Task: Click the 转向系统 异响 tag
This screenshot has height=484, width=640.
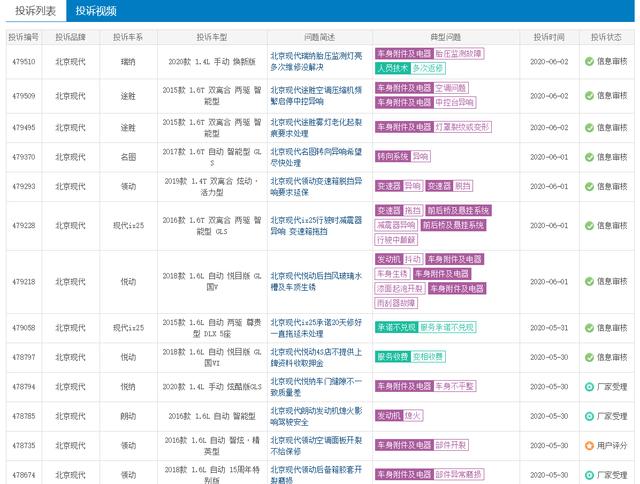Action: point(402,156)
